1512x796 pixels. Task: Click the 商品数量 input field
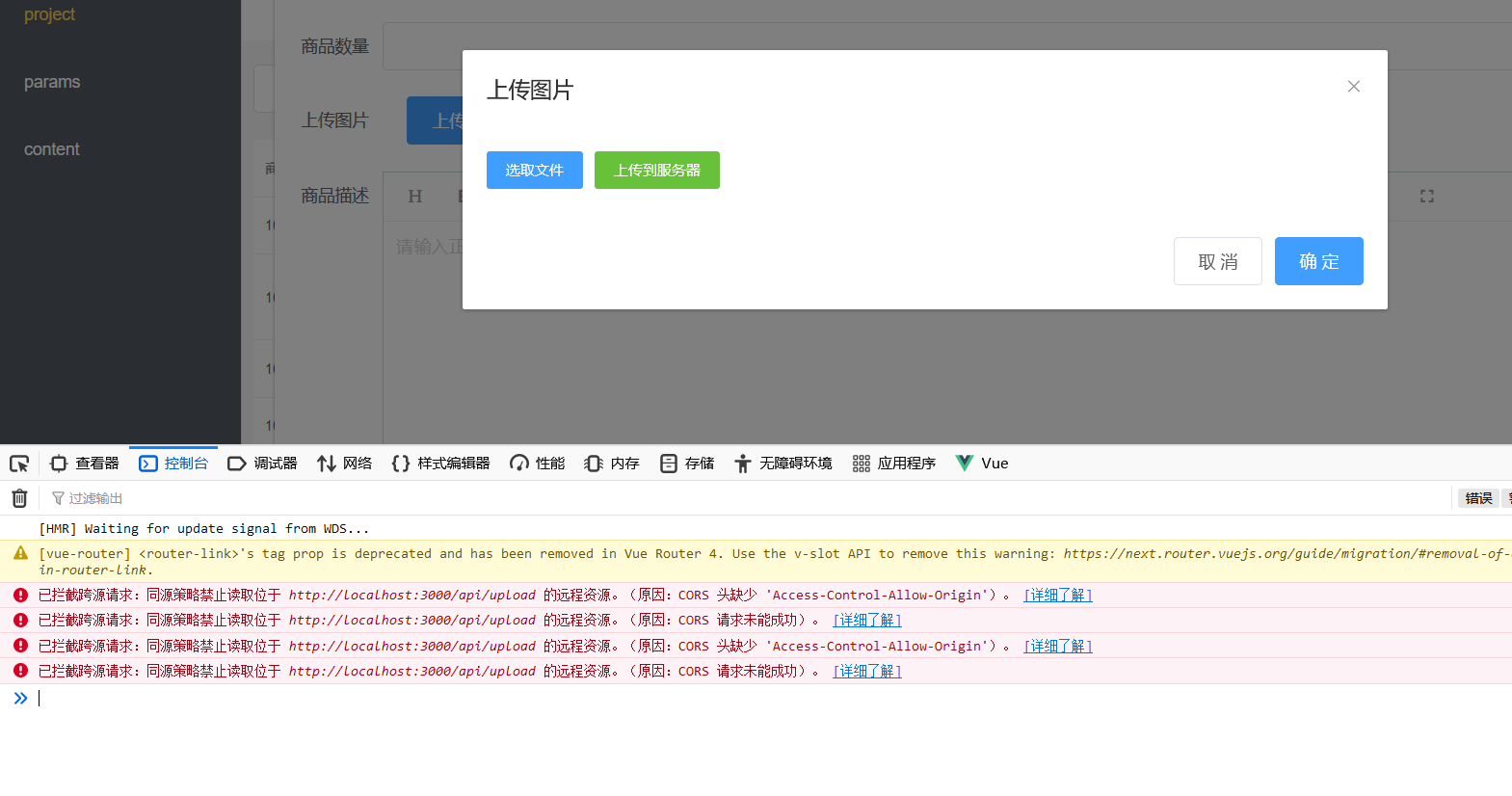tap(947, 46)
